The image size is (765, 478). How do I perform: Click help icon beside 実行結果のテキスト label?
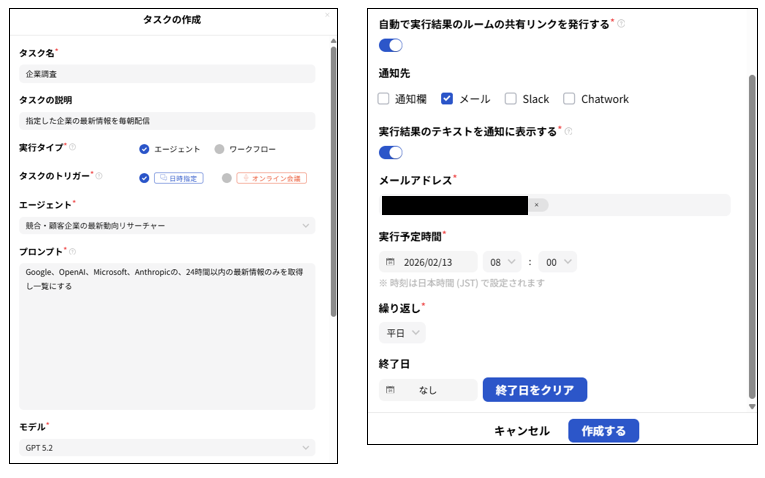pyautogui.click(x=568, y=131)
